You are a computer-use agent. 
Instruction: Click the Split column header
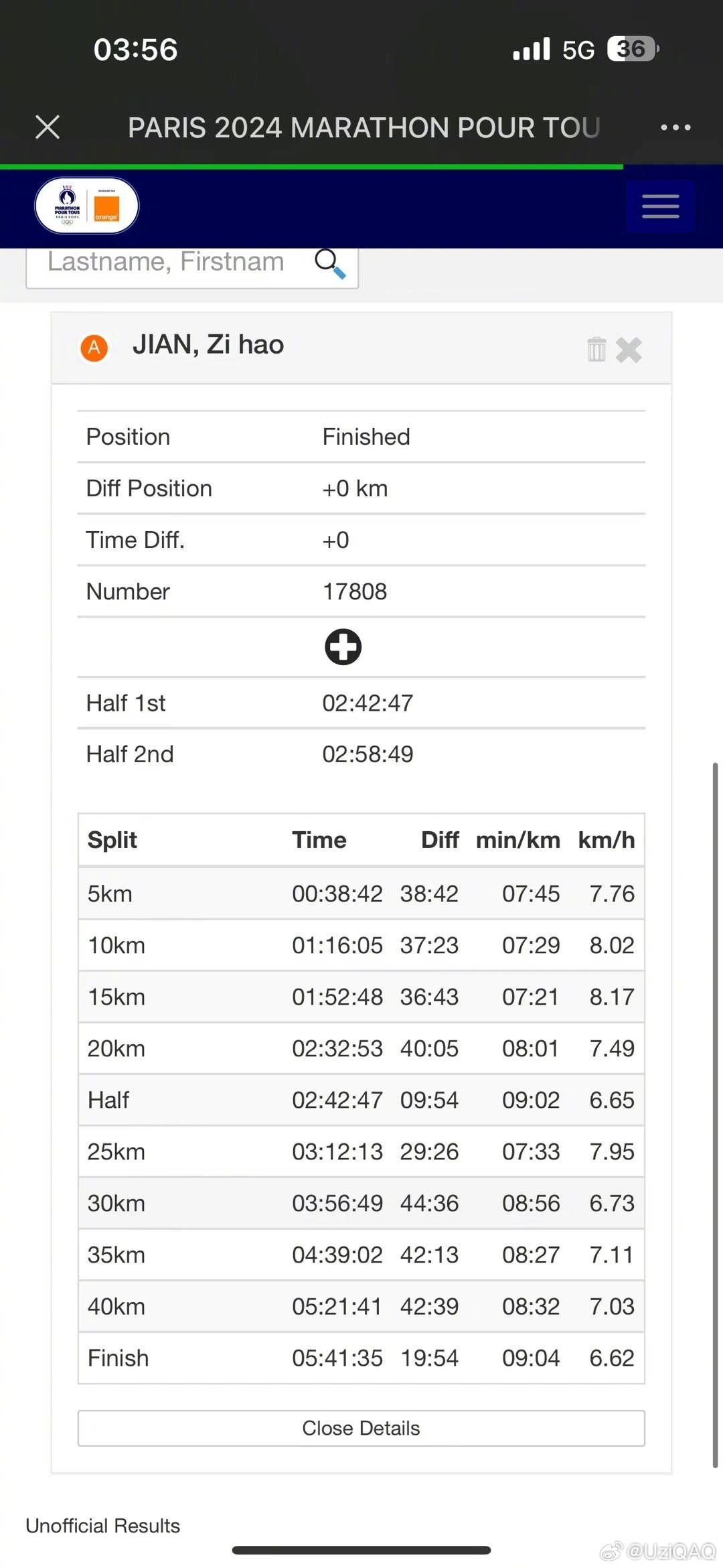pyautogui.click(x=112, y=840)
